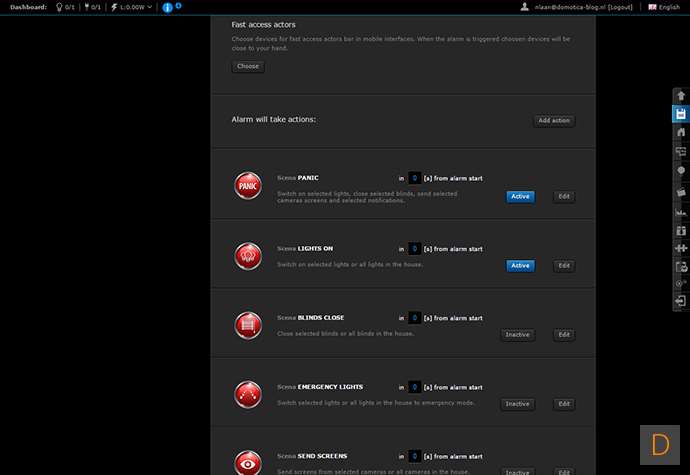Click the flag icon next to English
Viewport: 690px width, 475px height.
(652, 7)
